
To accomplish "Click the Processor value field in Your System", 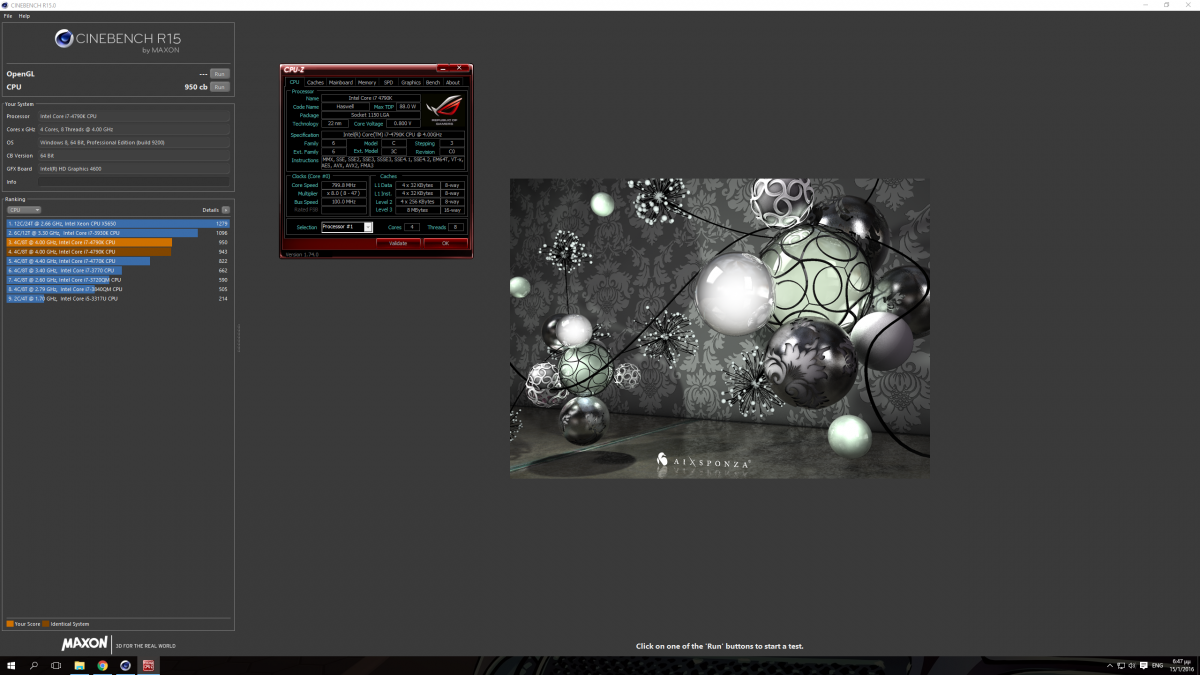I will point(134,116).
